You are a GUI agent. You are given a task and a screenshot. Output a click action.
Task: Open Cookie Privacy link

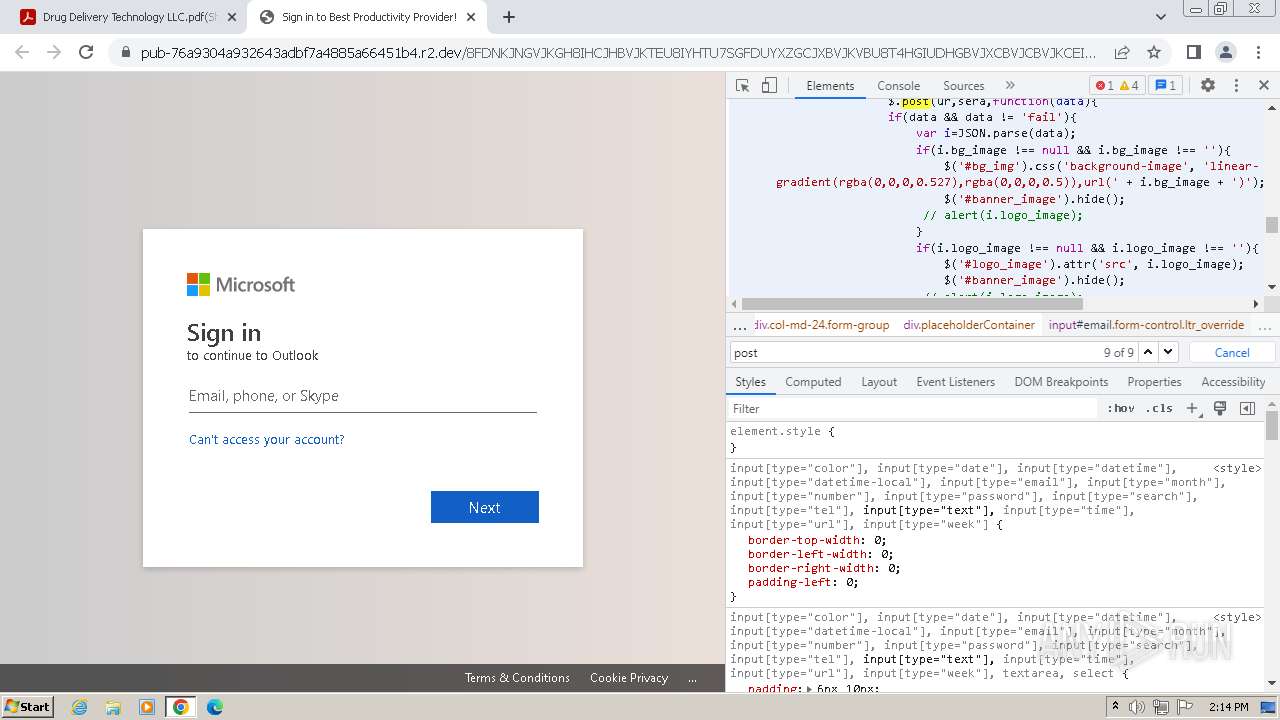(x=629, y=678)
